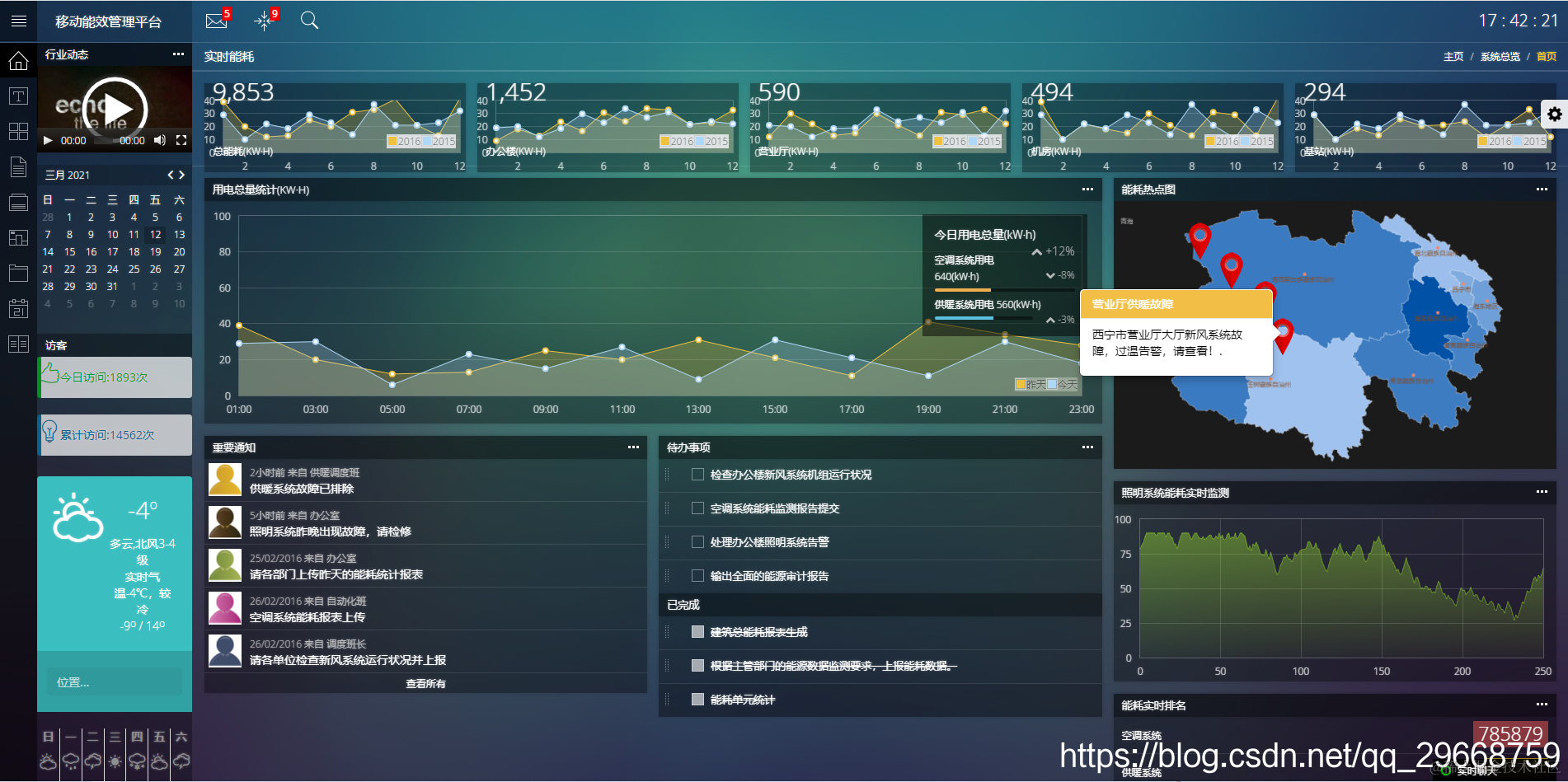Open the text box icon in the sidebar

(x=18, y=96)
